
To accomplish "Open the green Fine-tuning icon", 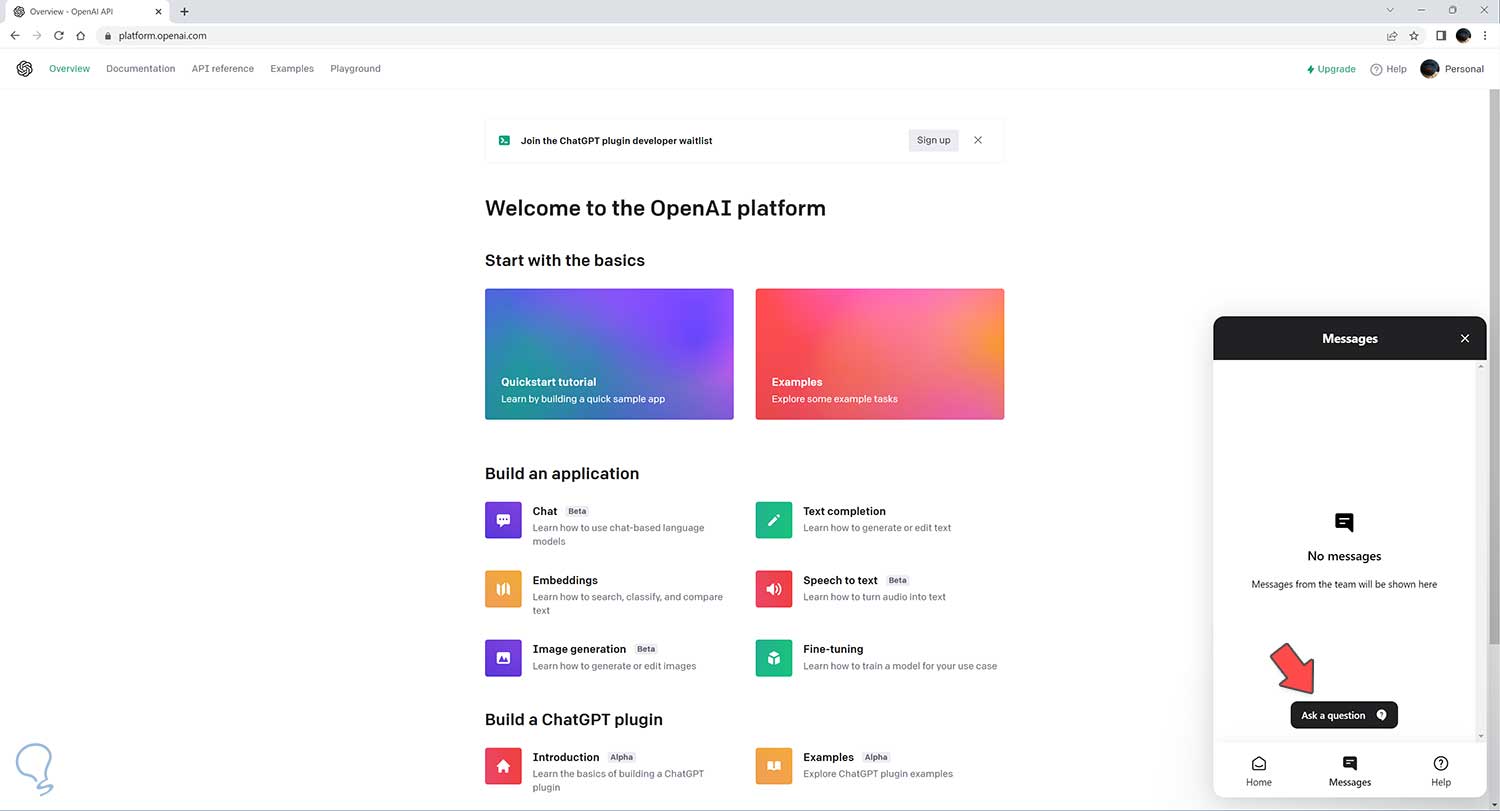I will click(774, 658).
